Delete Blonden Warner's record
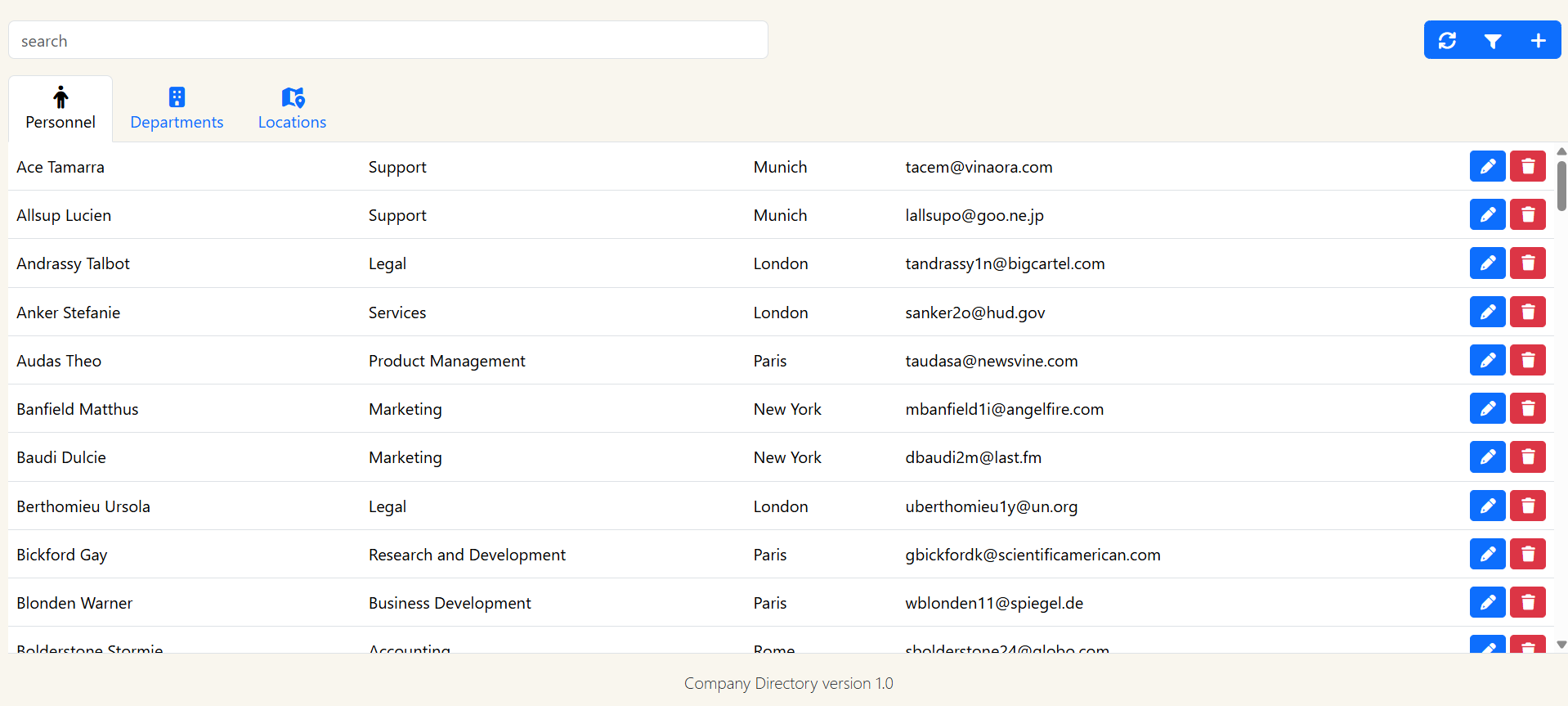The height and width of the screenshot is (706, 1568). [1527, 602]
